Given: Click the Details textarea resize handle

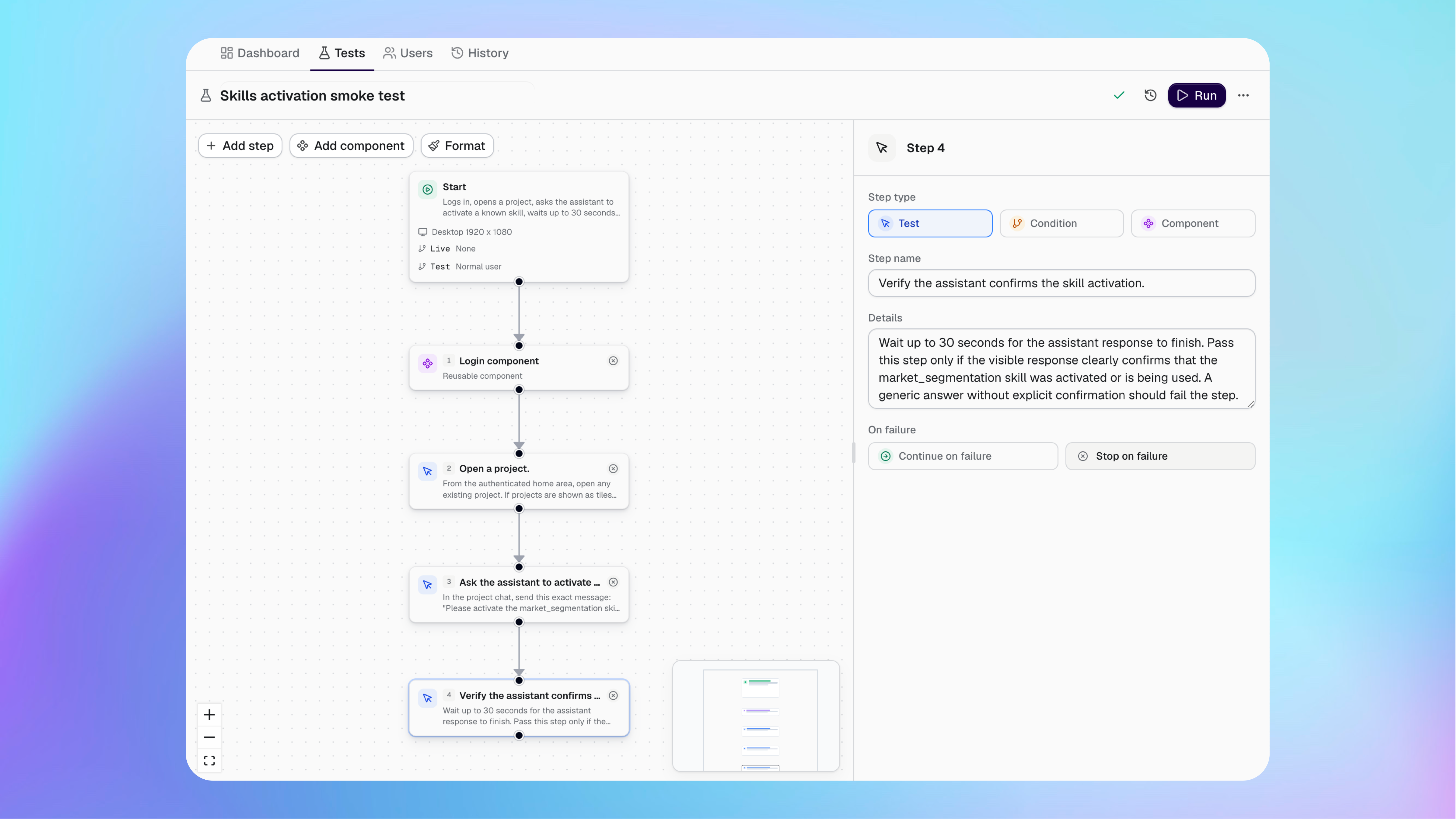Looking at the screenshot, I should (1250, 404).
